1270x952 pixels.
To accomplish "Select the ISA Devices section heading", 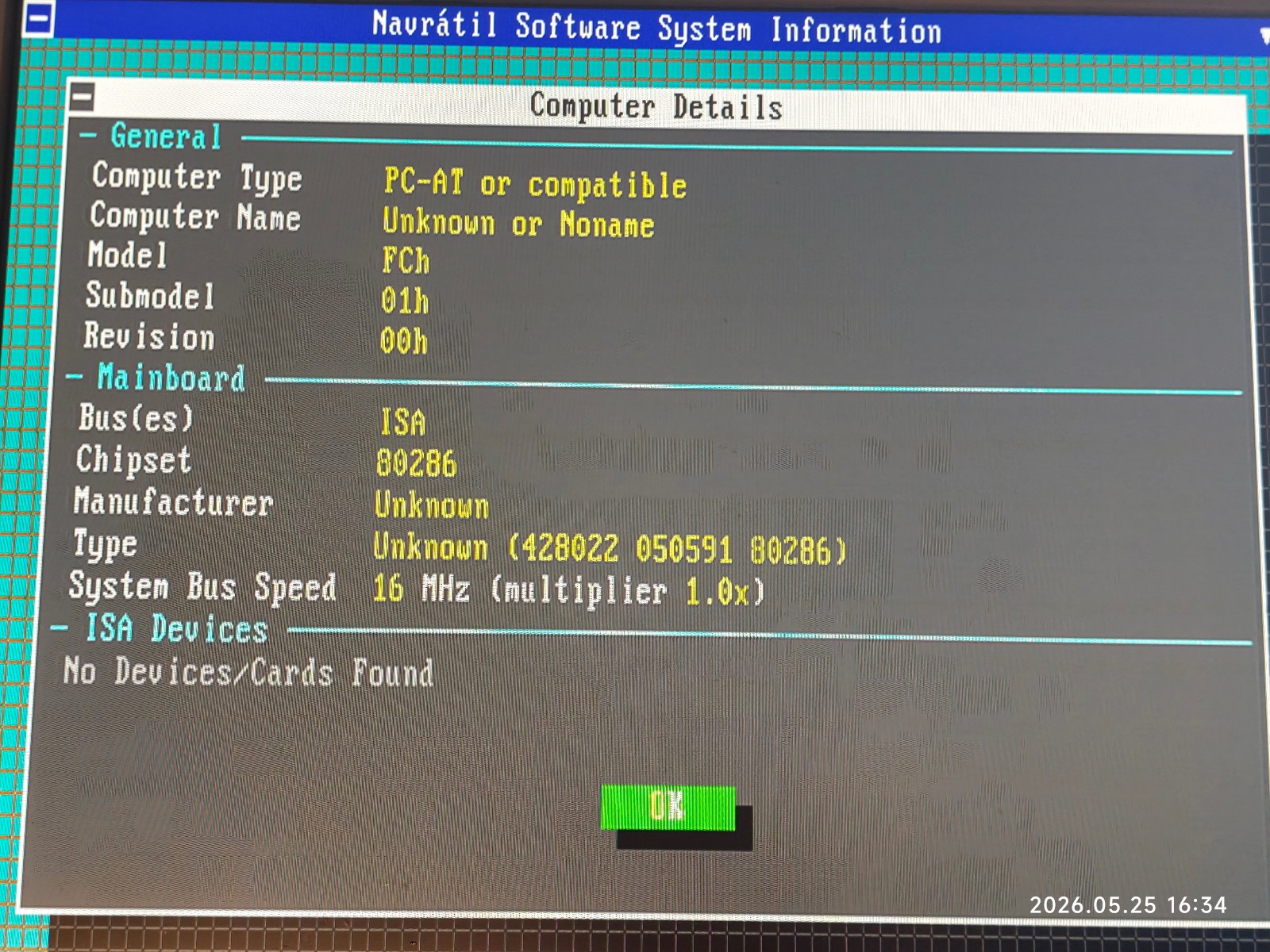I will click(x=176, y=628).
